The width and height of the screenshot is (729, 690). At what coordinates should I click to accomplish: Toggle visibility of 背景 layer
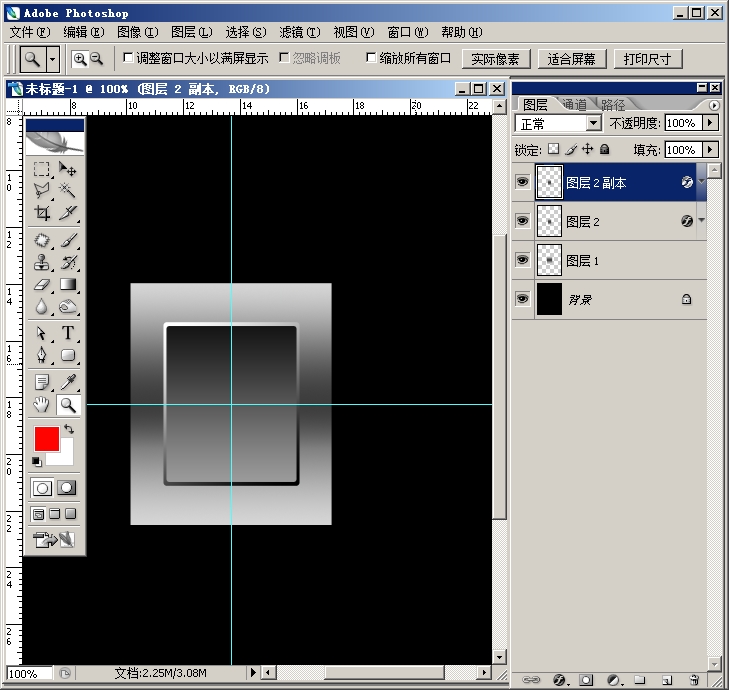[x=523, y=299]
